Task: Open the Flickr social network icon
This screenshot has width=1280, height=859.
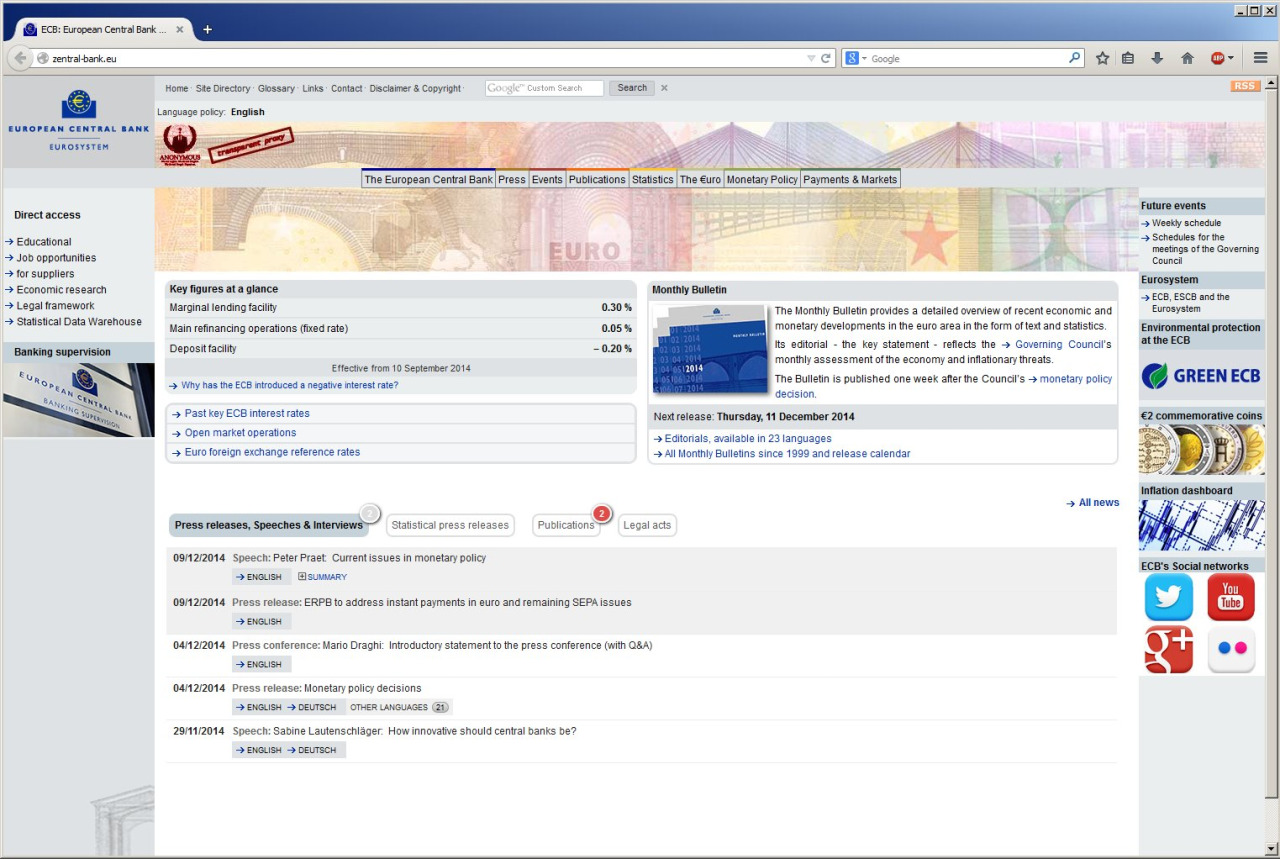Action: coord(1230,650)
